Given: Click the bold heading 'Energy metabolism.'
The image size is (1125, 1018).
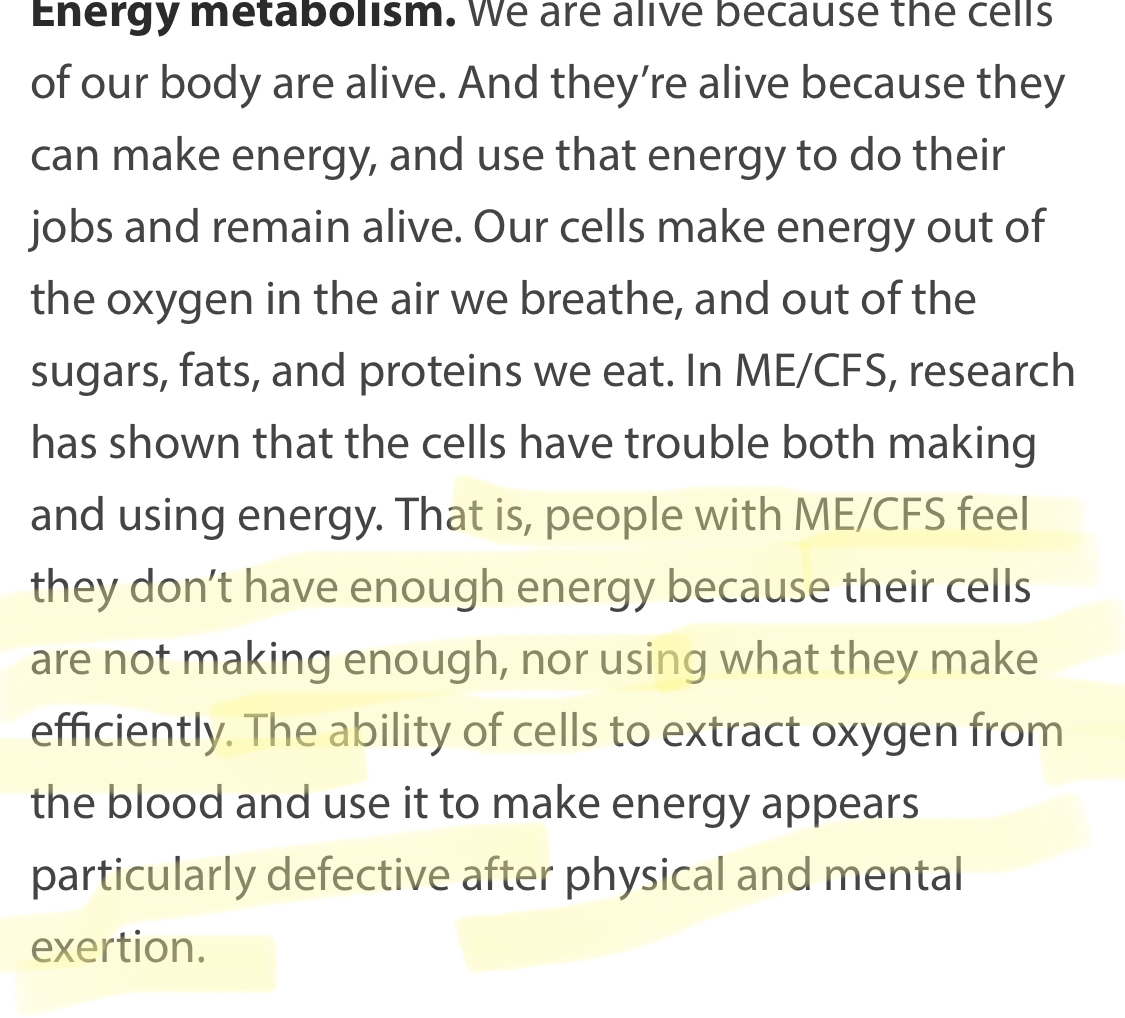Looking at the screenshot, I should click(243, 14).
